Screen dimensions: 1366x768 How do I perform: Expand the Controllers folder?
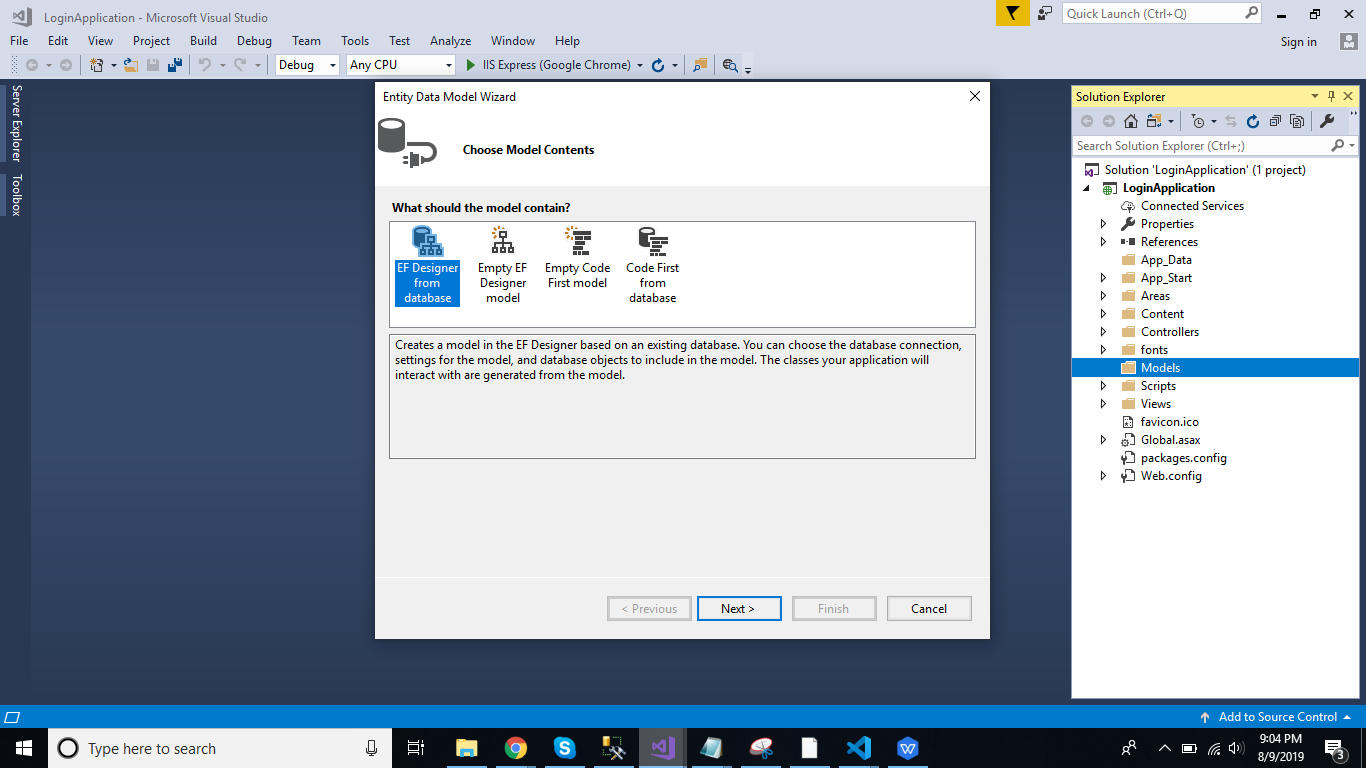(1104, 332)
